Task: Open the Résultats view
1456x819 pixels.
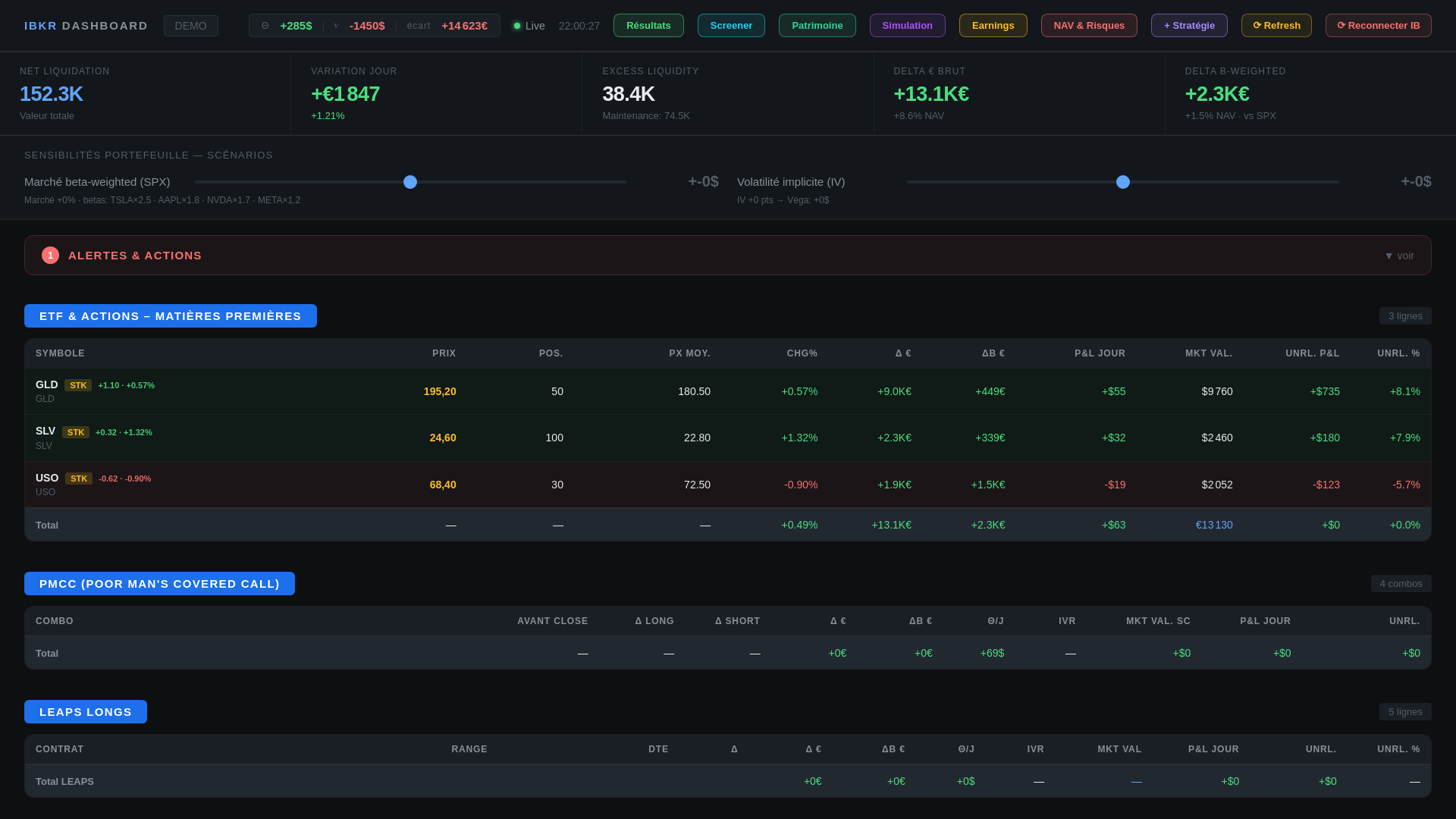Action: tap(648, 26)
